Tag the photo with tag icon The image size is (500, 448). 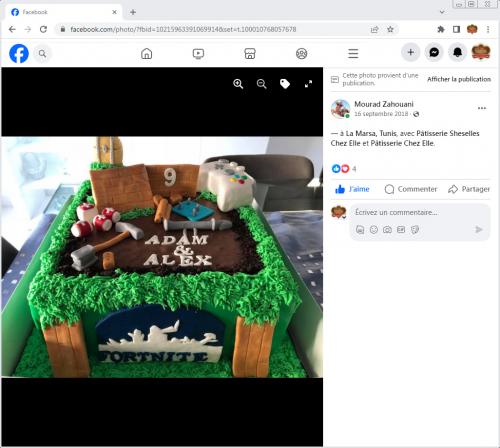click(x=285, y=84)
